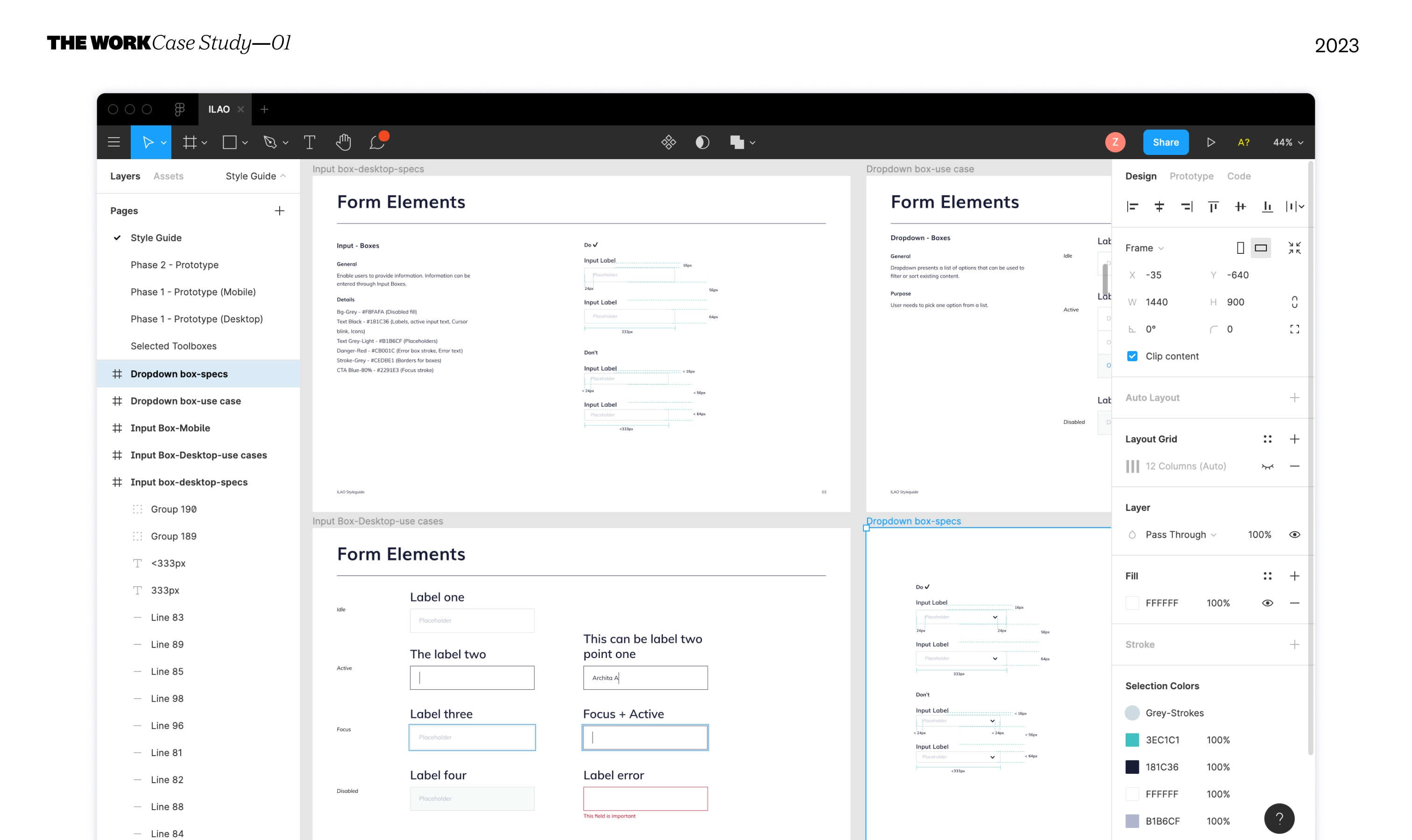
Task: Collapse the Style Guide pages list
Action: [255, 176]
